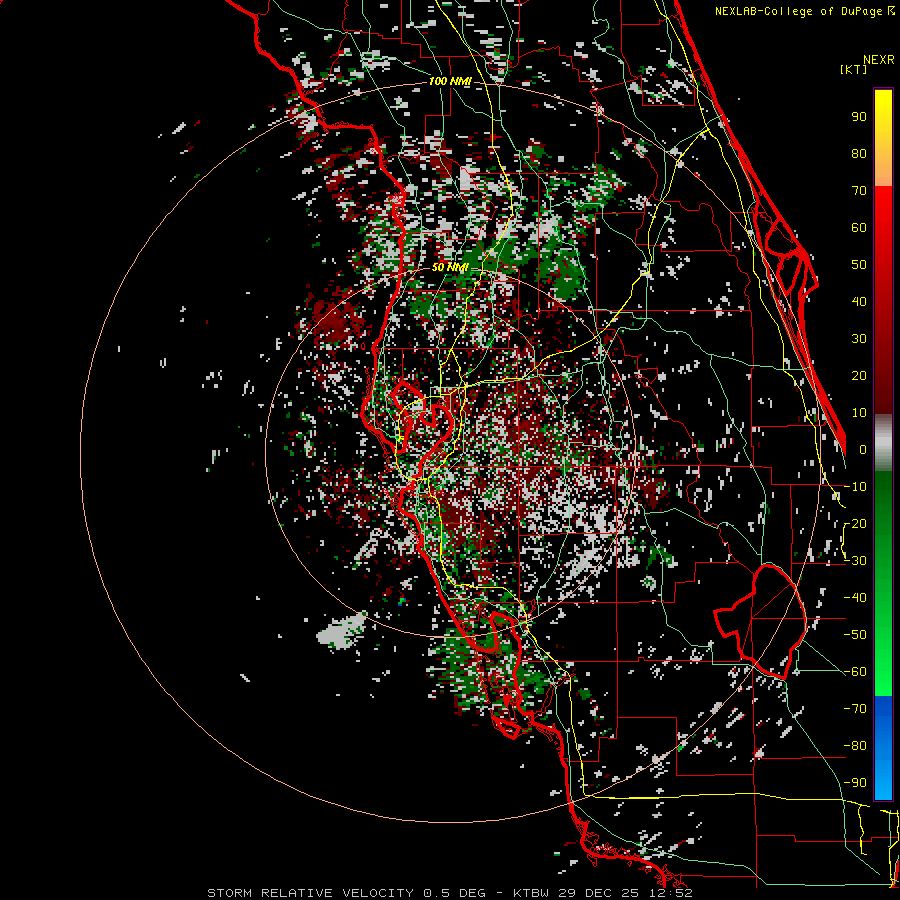The width and height of the screenshot is (900, 900).
Task: Click the -40 value on the velocity scale
Action: 855,598
